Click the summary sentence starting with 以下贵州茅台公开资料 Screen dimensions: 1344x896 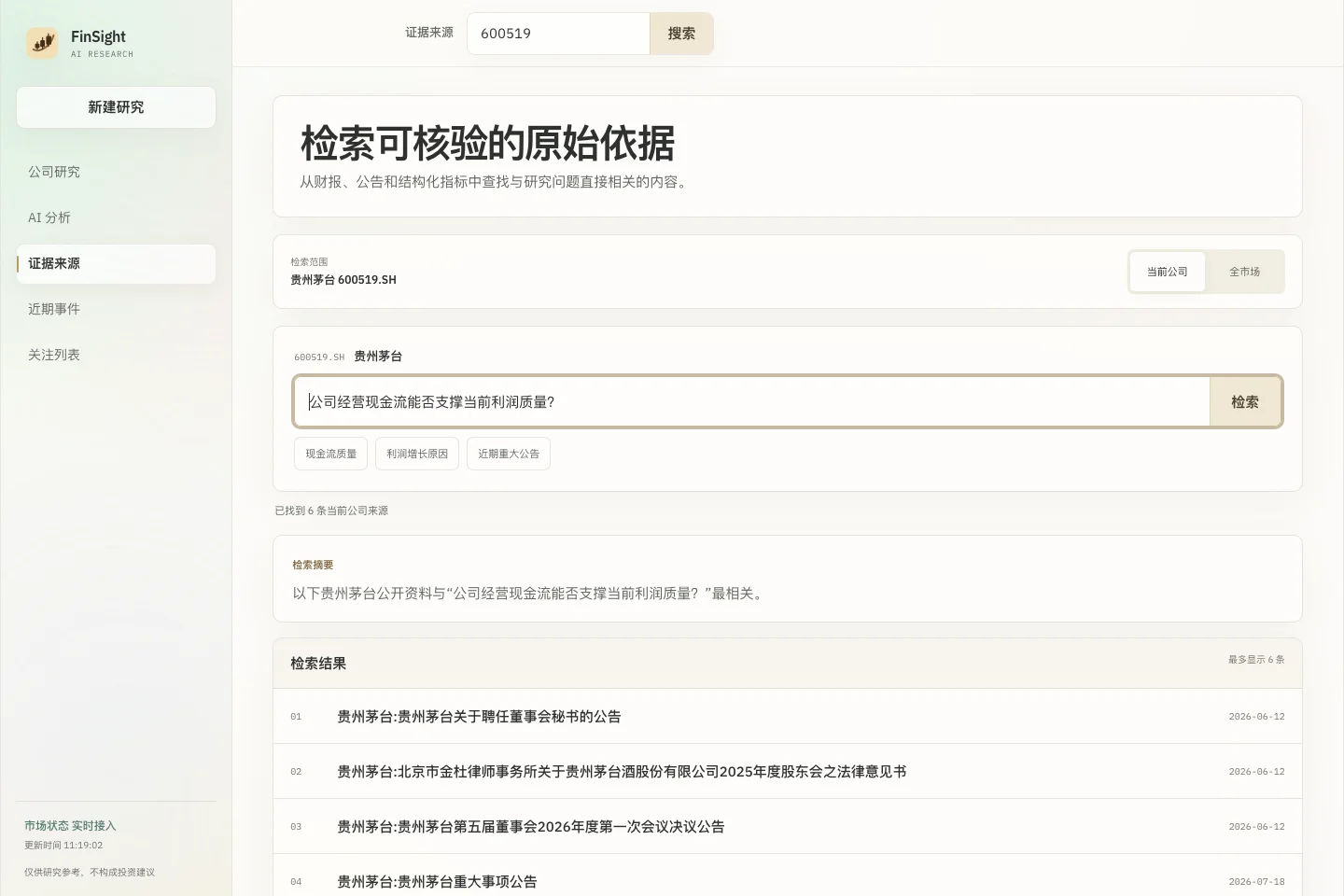pyautogui.click(x=530, y=594)
